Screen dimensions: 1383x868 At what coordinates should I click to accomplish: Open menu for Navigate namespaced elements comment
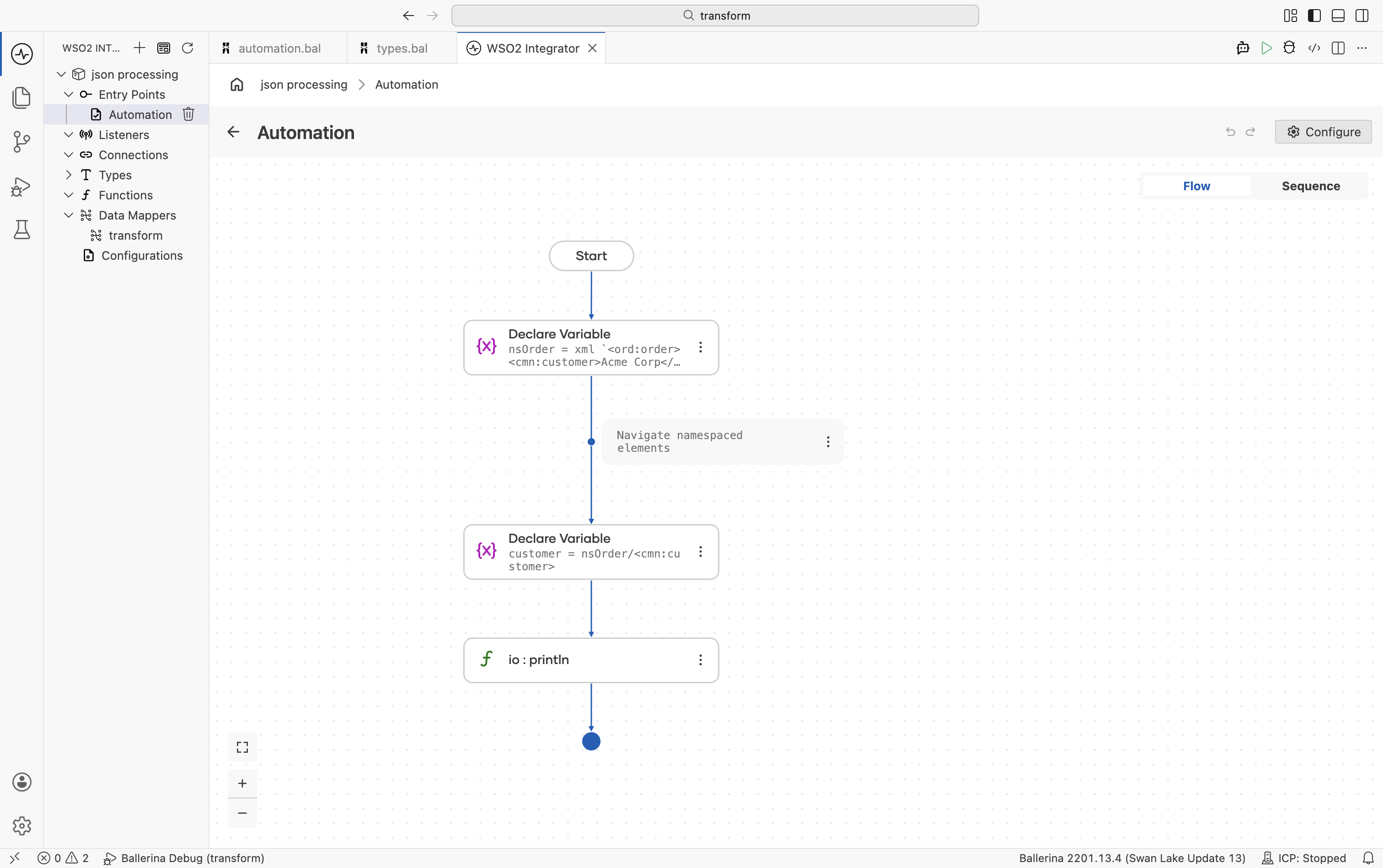tap(828, 441)
